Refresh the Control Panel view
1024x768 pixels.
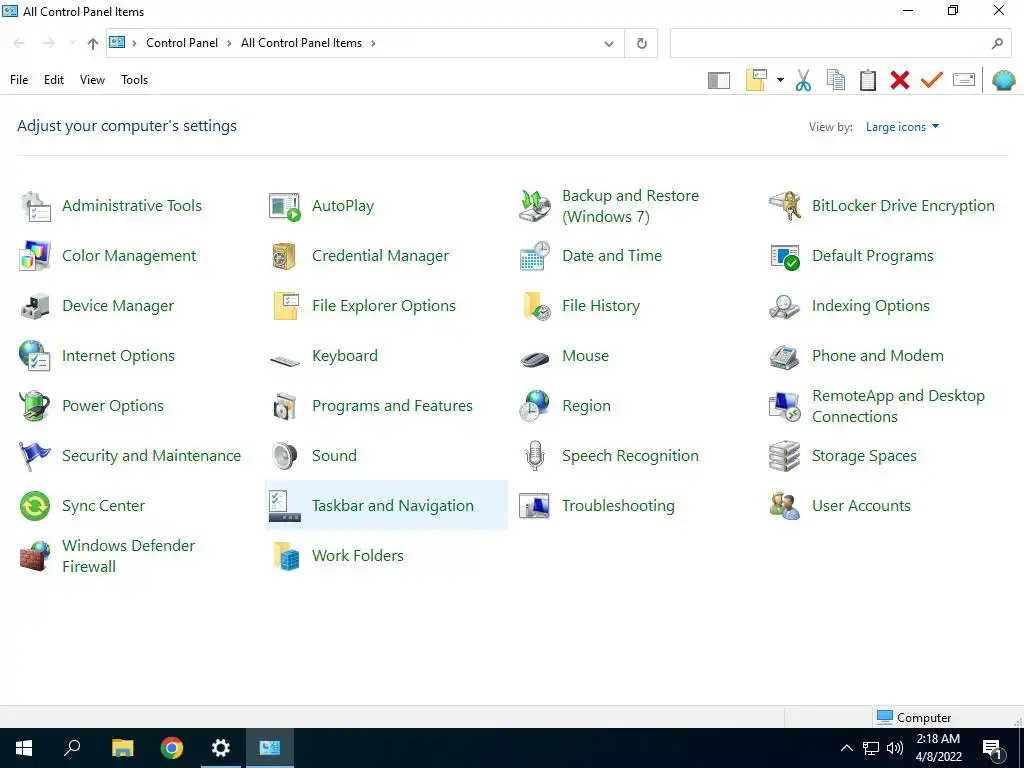[x=641, y=44]
